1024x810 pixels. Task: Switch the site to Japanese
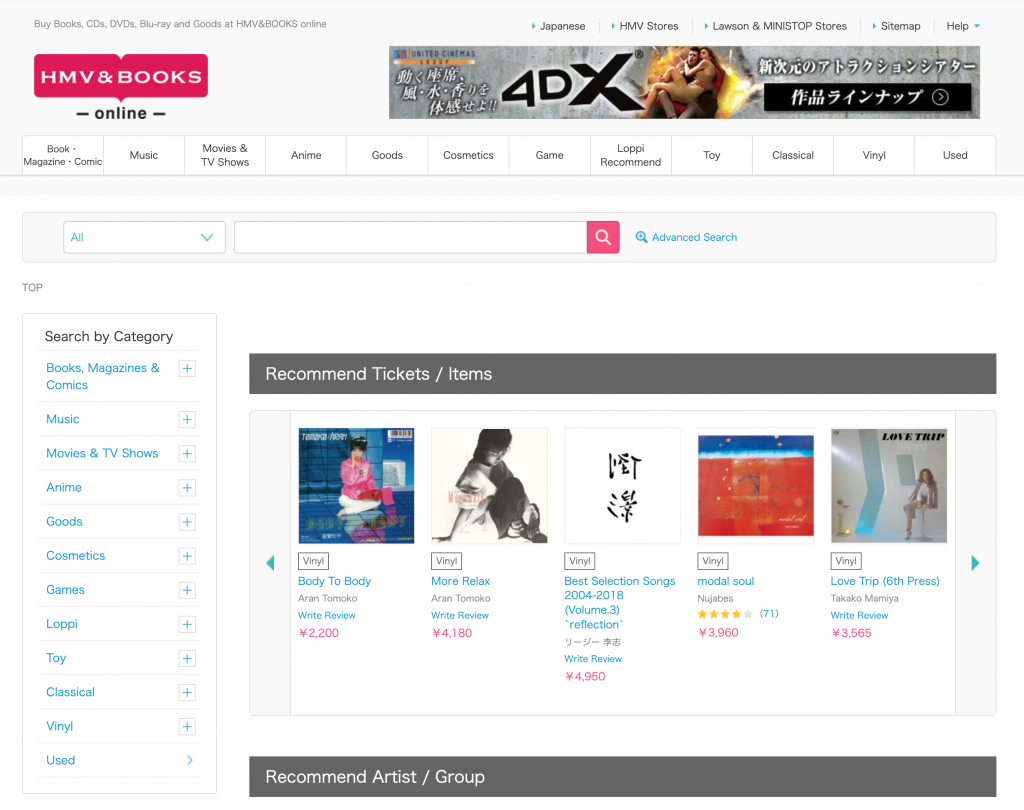pyautogui.click(x=562, y=26)
